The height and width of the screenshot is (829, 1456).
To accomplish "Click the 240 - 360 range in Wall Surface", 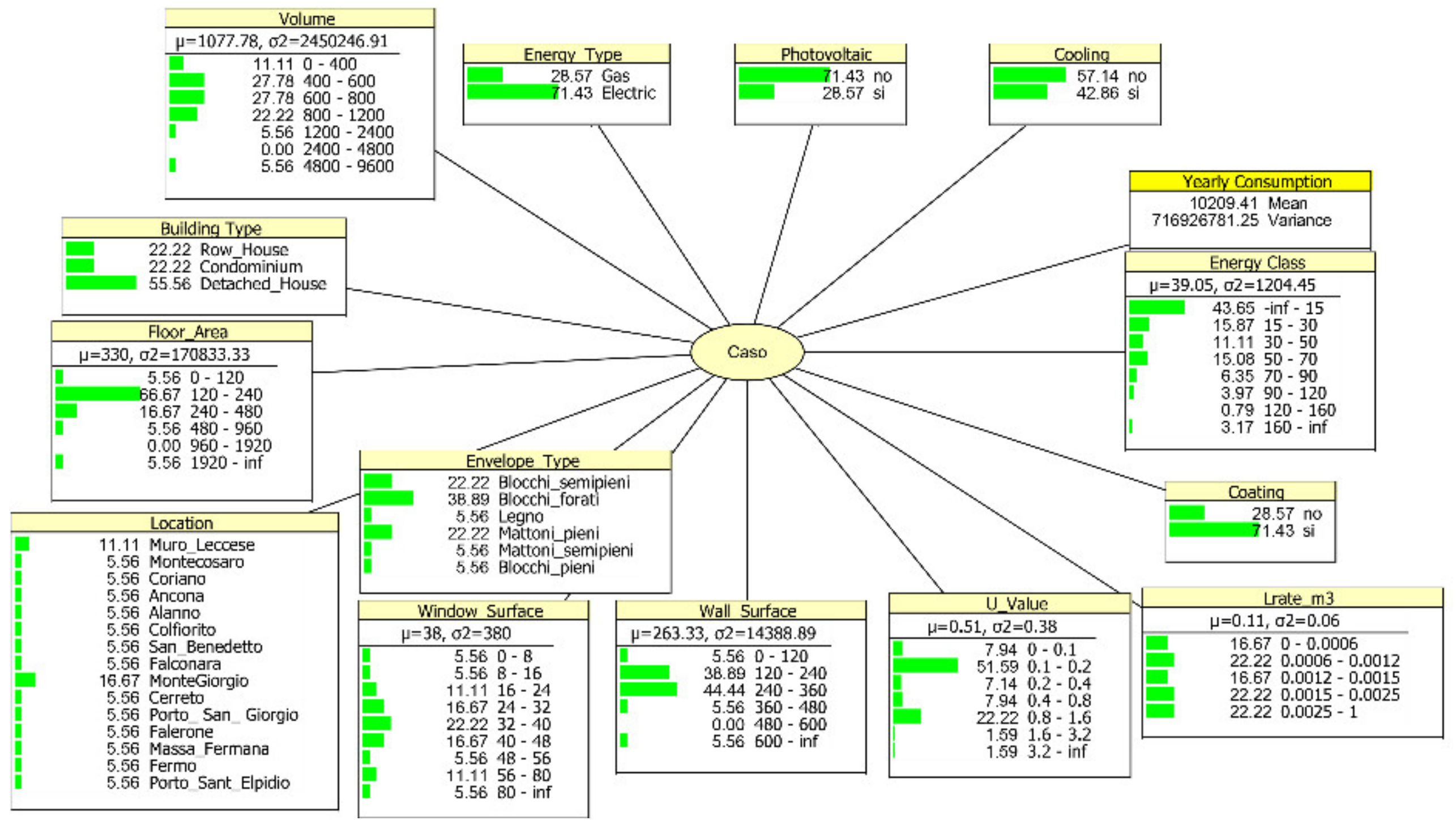I will tap(790, 690).
